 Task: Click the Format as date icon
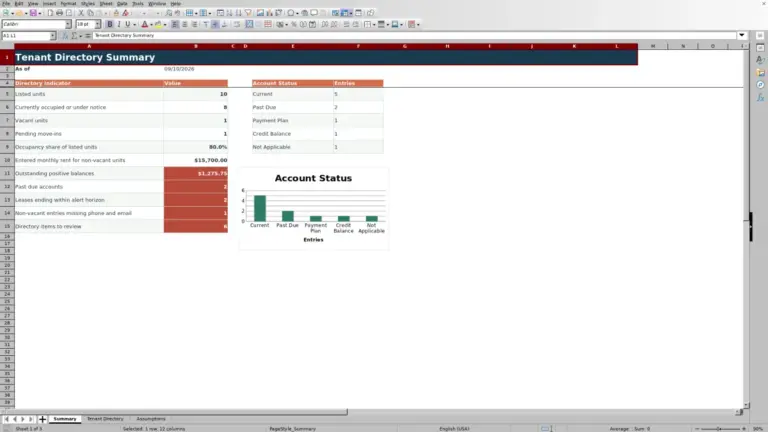[x=312, y=24]
